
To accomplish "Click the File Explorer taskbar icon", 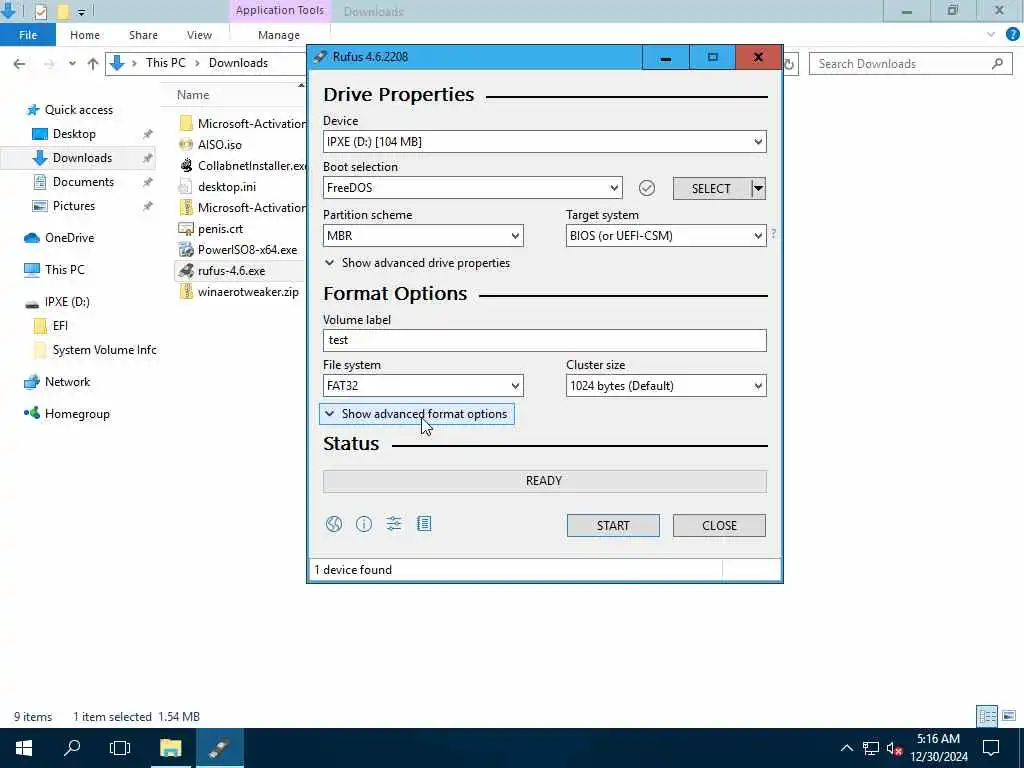I will click(x=170, y=748).
